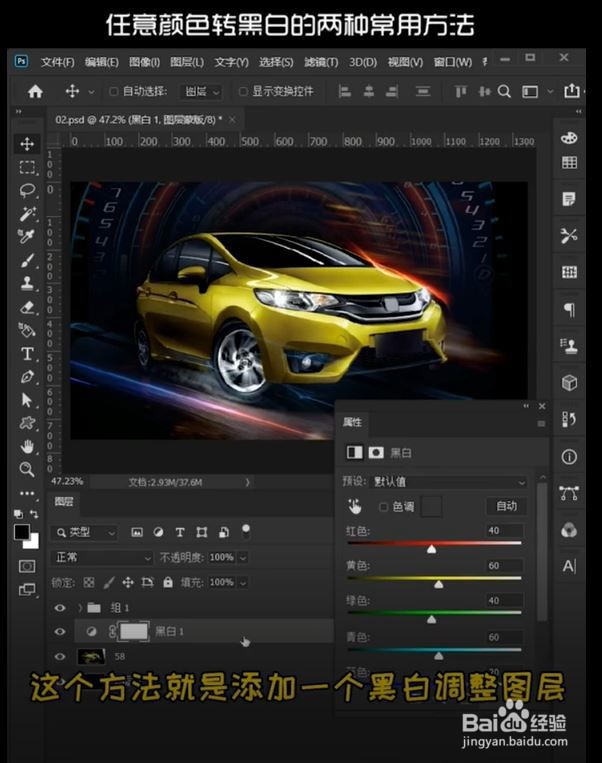The height and width of the screenshot is (763, 602).
Task: Select the Rectangular Marquee tool
Action: click(27, 167)
